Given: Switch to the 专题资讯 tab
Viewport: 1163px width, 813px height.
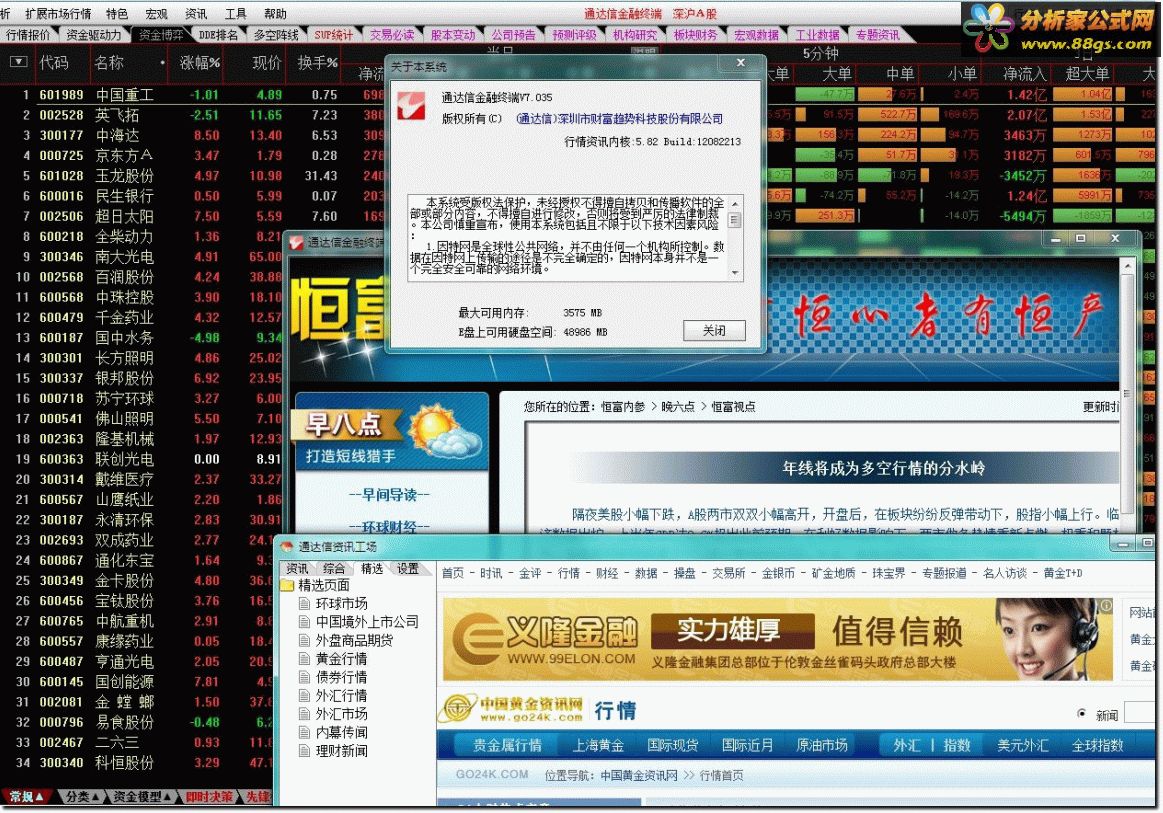Looking at the screenshot, I should (x=877, y=35).
